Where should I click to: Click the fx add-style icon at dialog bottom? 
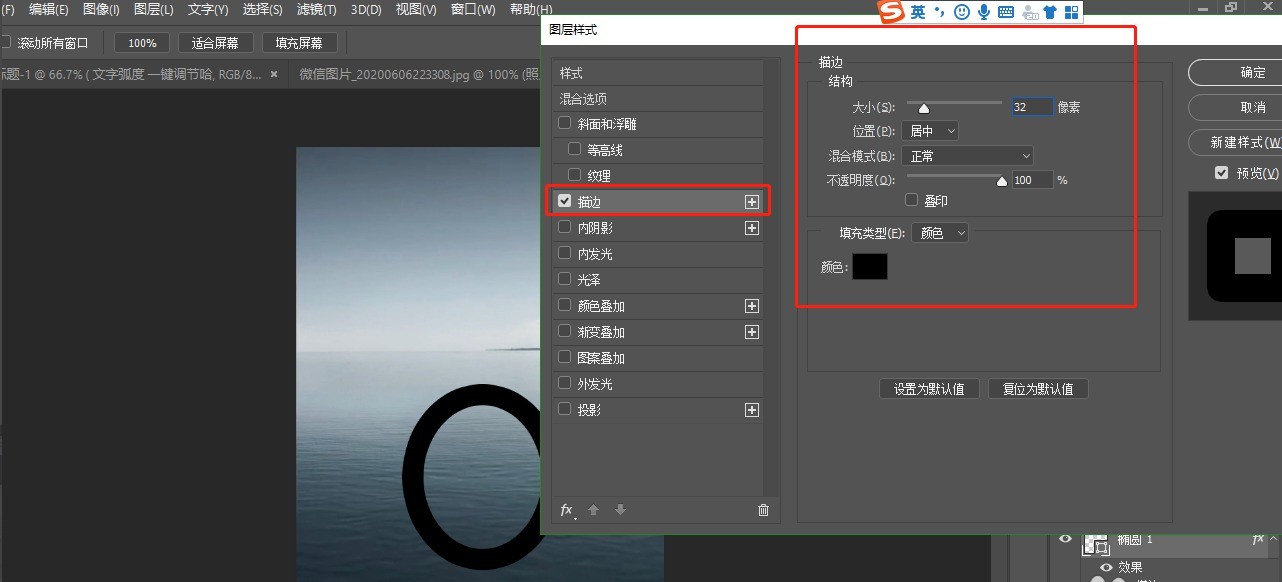[567, 510]
